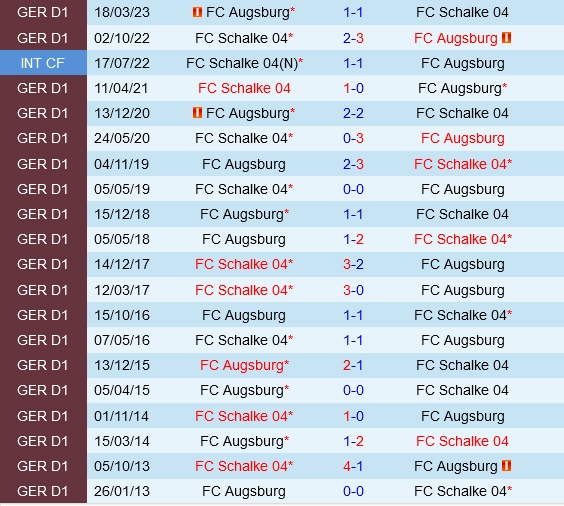Select the INT CF league label
The height and width of the screenshot is (506, 564).
coord(42,63)
